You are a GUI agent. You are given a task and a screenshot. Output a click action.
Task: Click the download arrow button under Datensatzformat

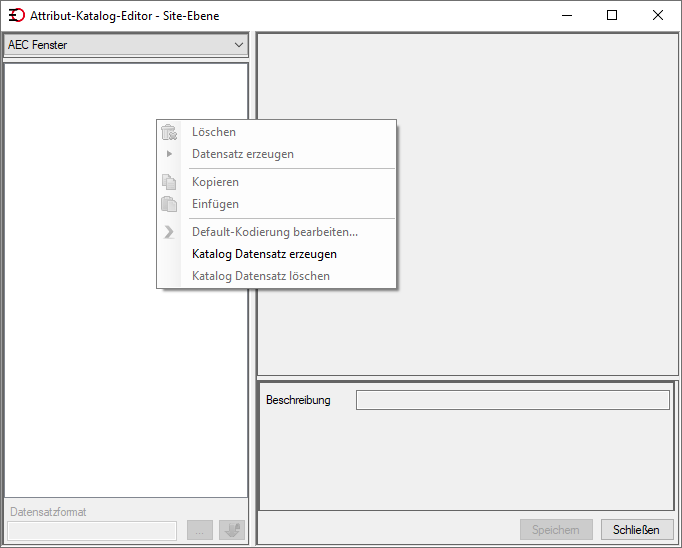[232, 530]
